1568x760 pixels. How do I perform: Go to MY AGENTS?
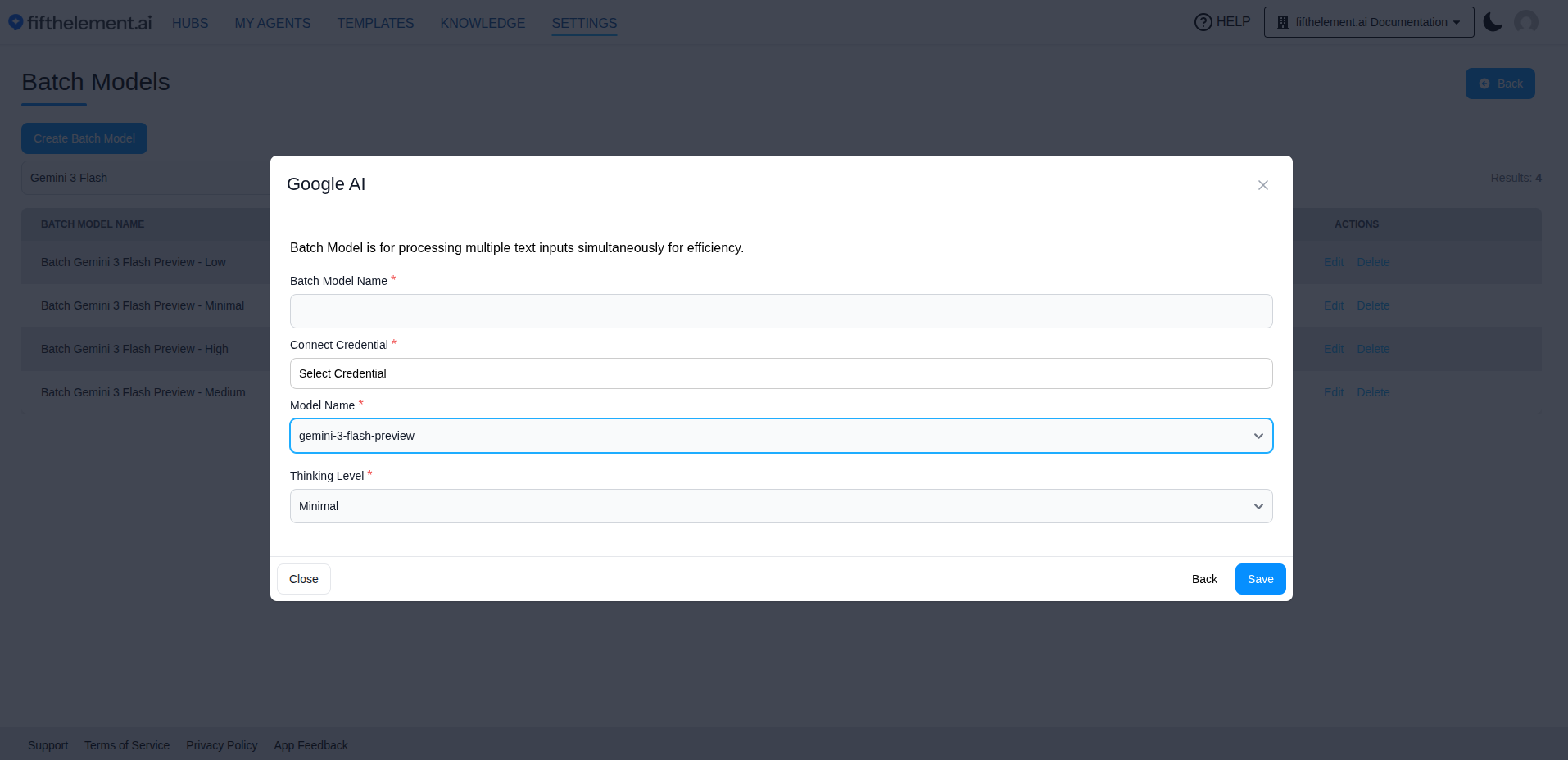click(273, 23)
